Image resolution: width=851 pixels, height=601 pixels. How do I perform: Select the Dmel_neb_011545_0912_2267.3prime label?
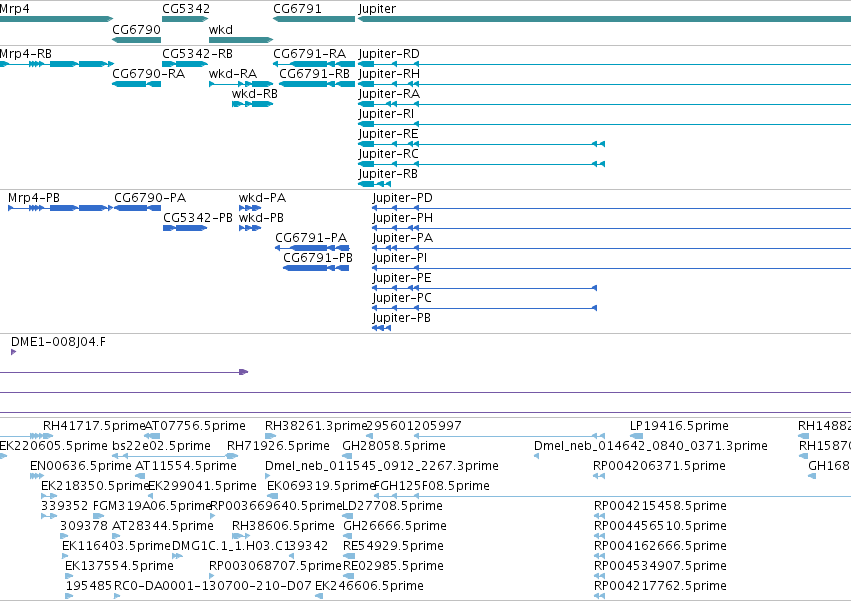pos(382,466)
